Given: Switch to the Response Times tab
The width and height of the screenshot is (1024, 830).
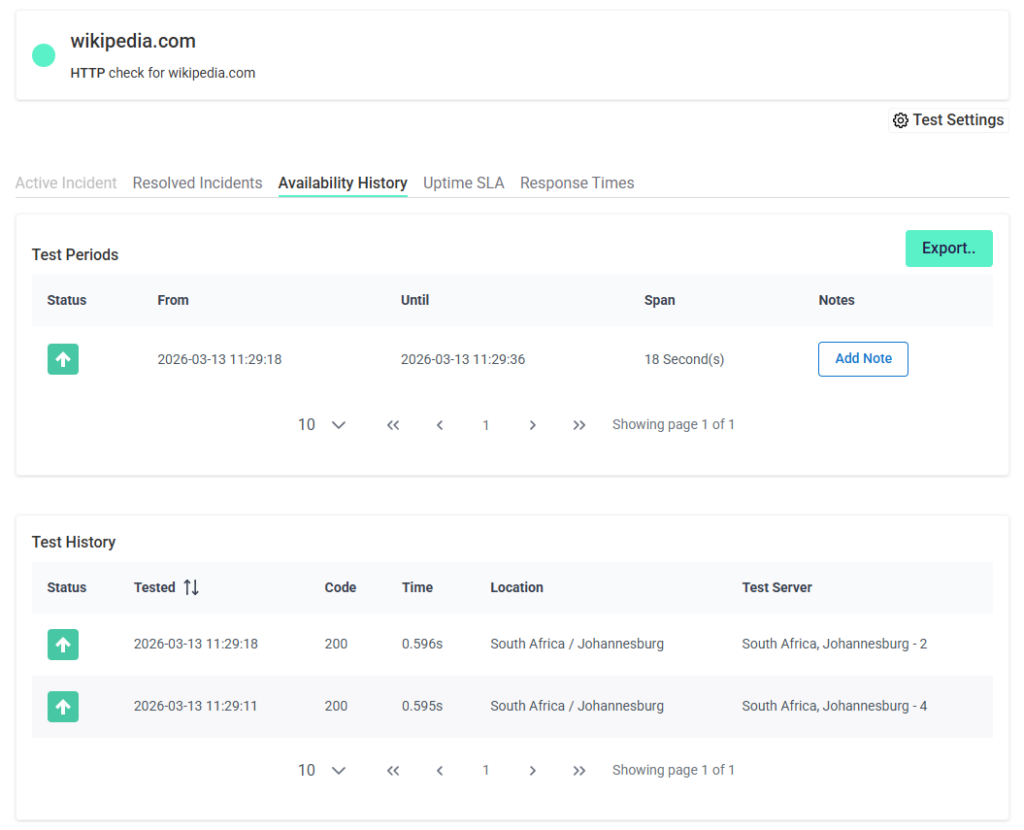Looking at the screenshot, I should [x=577, y=183].
